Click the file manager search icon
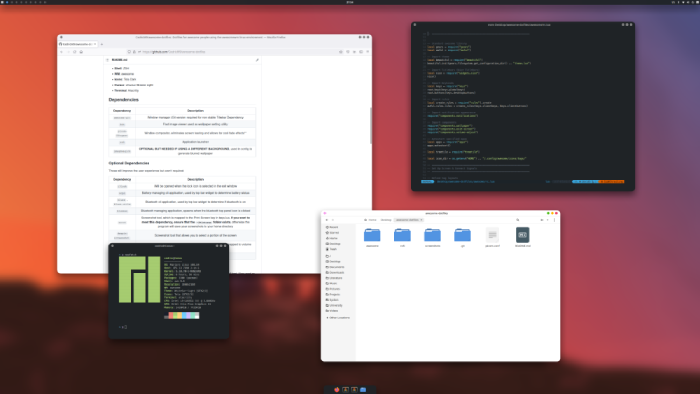Viewport: 700px width, 394px height. point(518,220)
